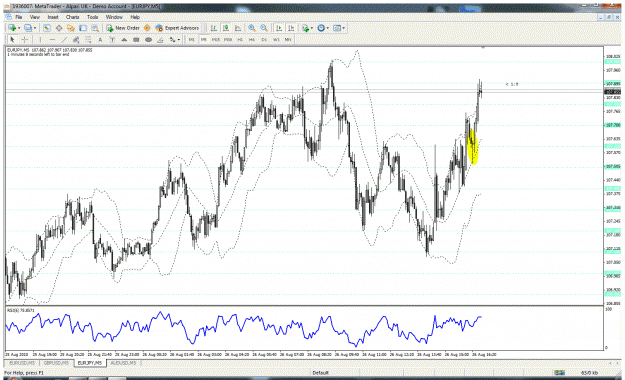Open the Profiles toolbar icon
This screenshot has height=380, width=625.
[28, 28]
